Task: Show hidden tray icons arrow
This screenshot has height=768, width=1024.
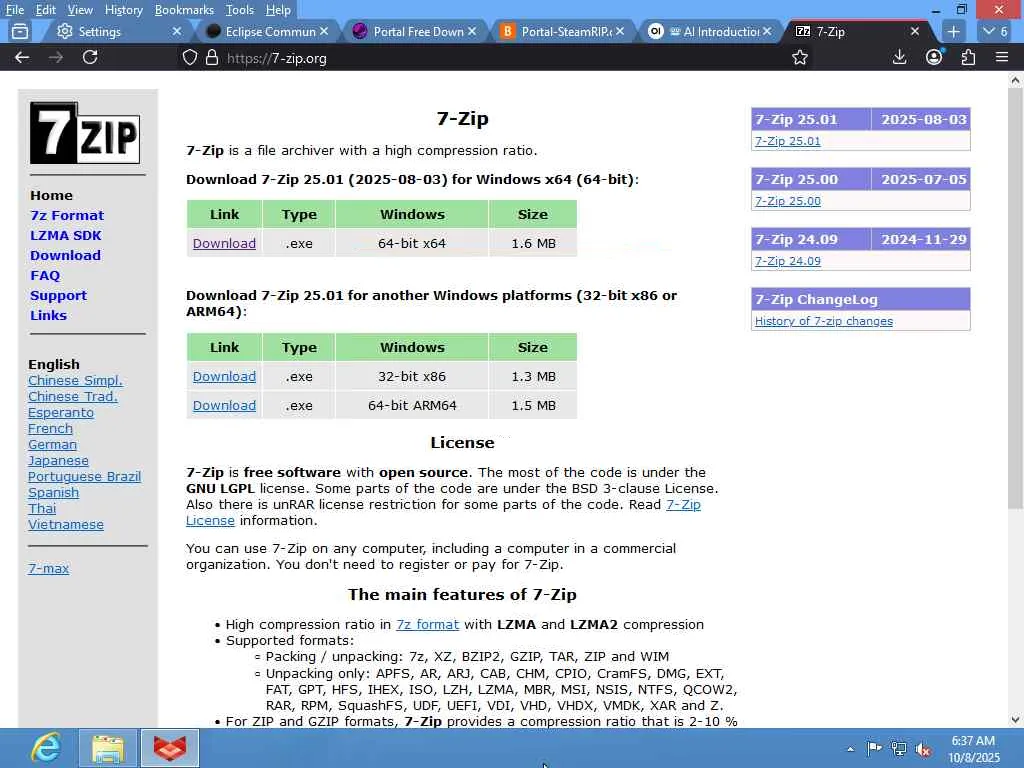Action: [x=850, y=749]
